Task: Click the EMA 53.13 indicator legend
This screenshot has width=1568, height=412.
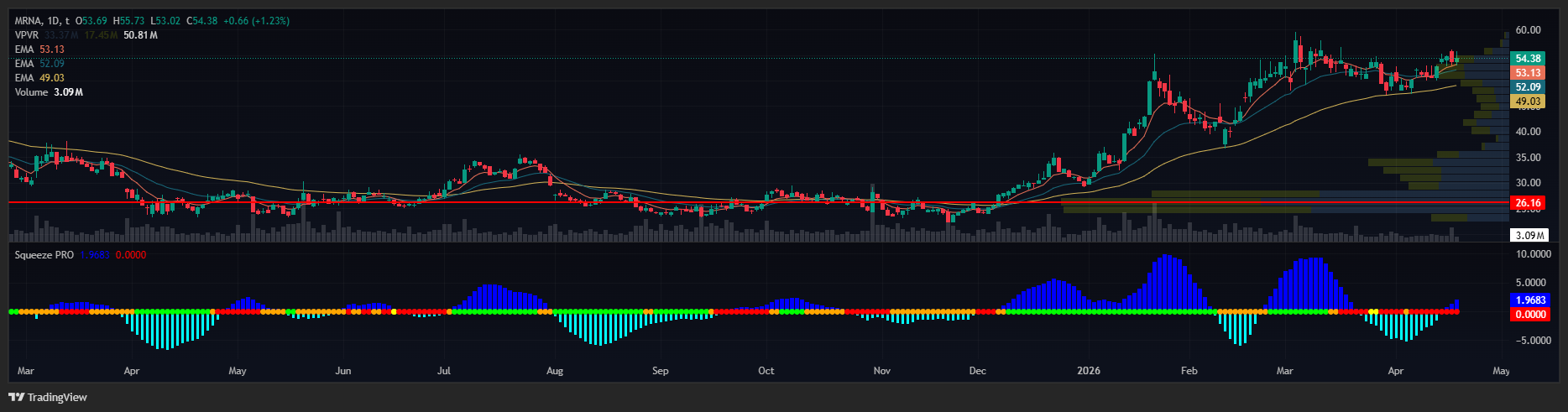Action: pos(24,50)
